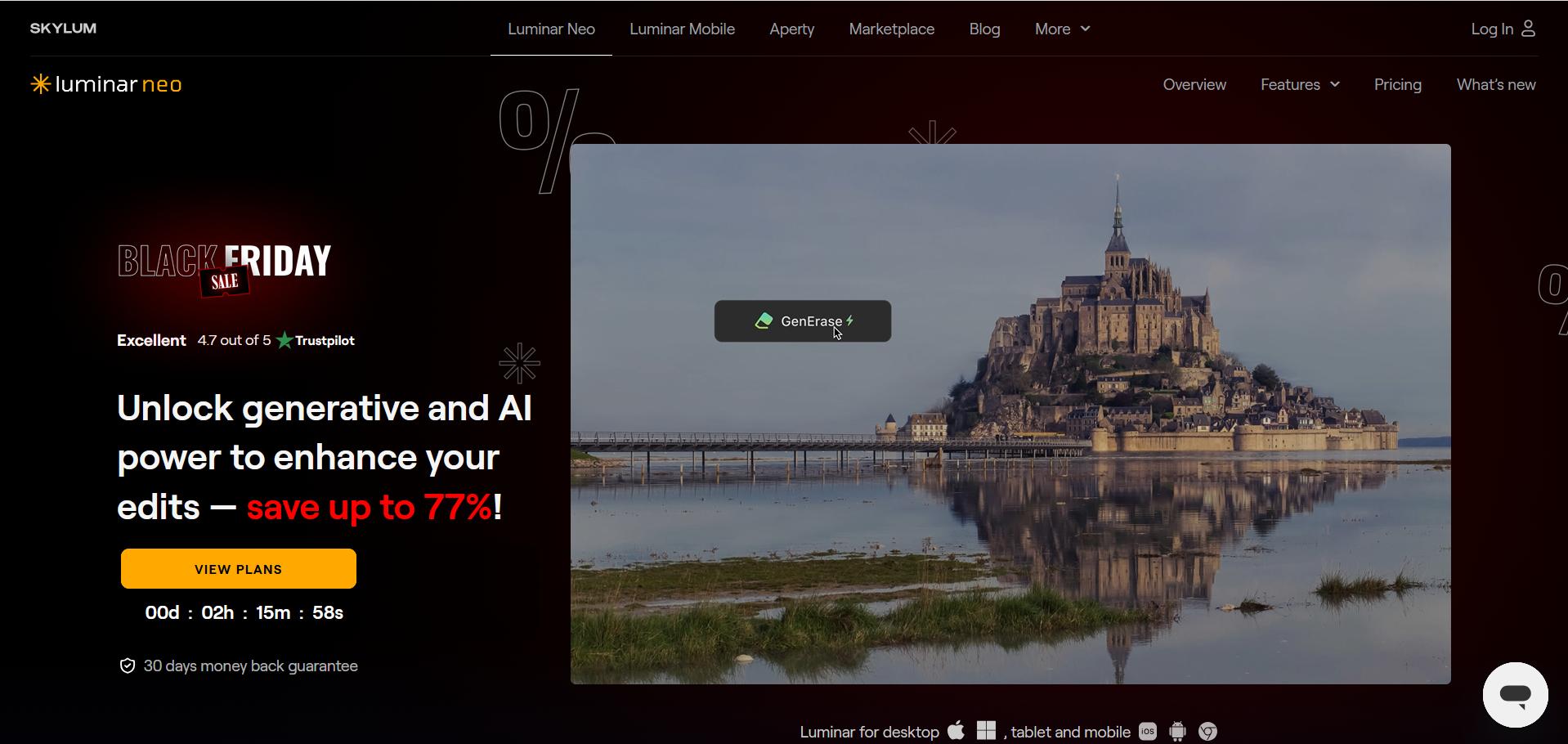
Task: Click the VIEW PLANS button
Action: click(x=238, y=567)
